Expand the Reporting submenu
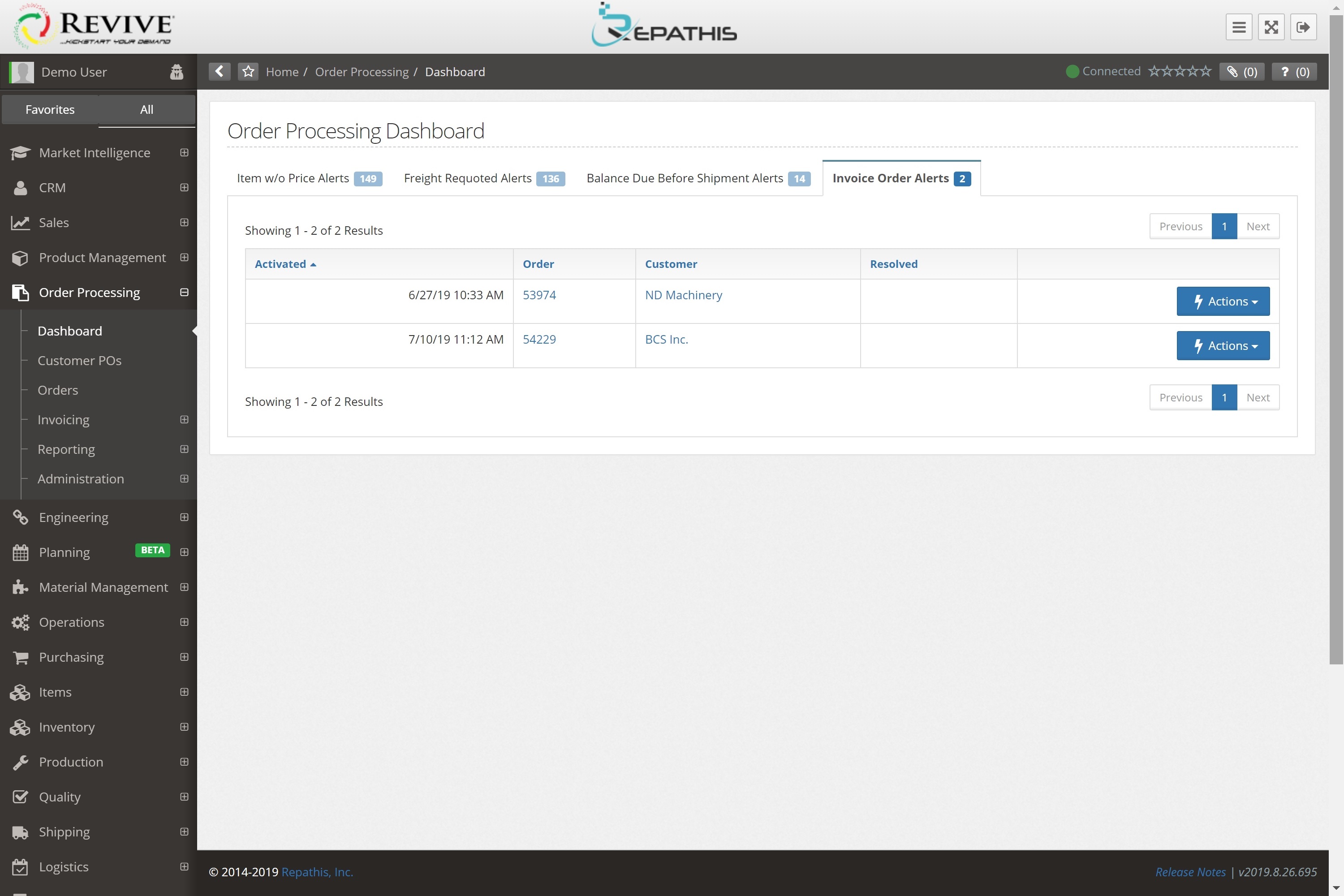The height and width of the screenshot is (896, 1344). [184, 449]
